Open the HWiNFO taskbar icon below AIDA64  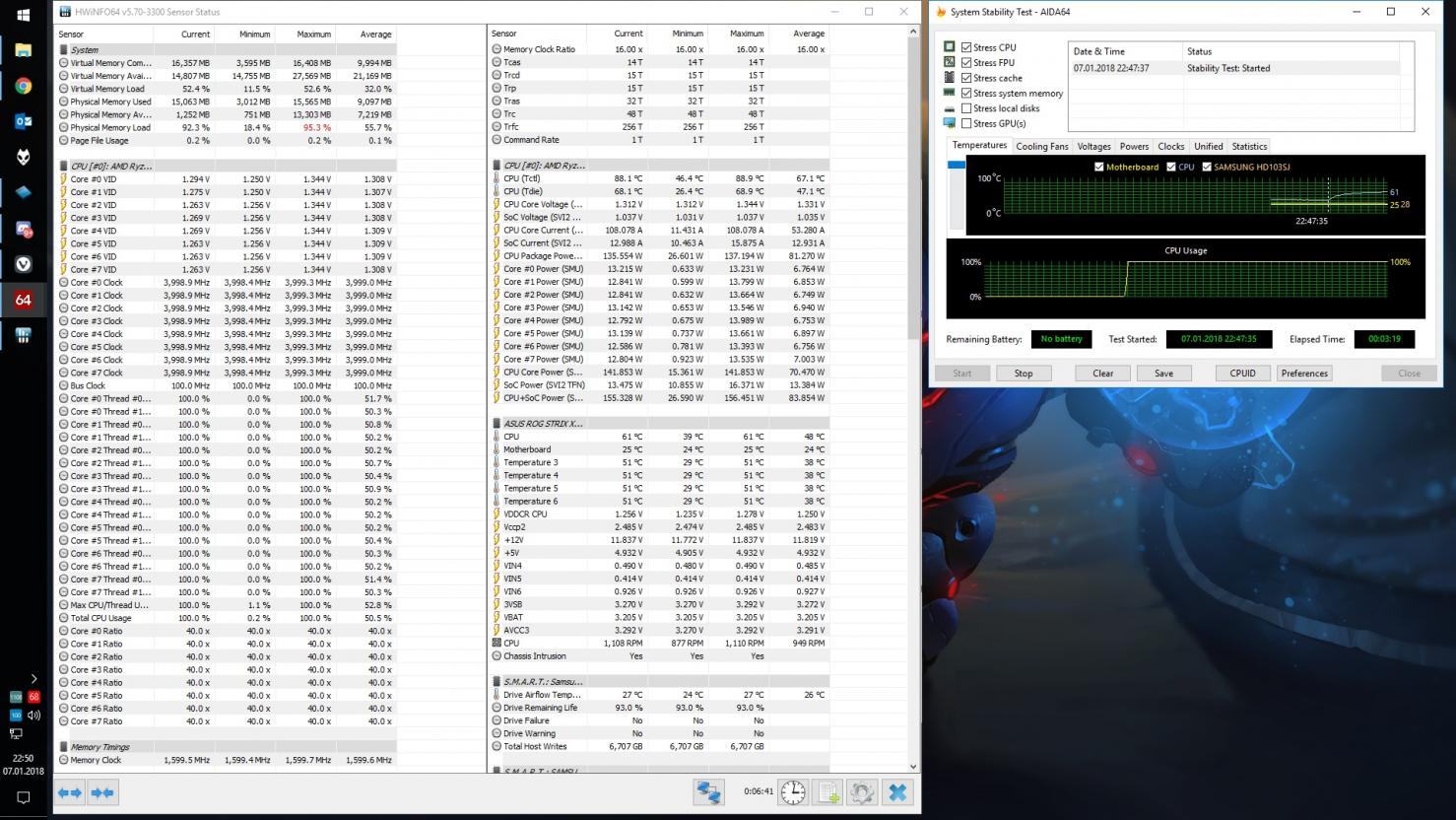click(23, 335)
